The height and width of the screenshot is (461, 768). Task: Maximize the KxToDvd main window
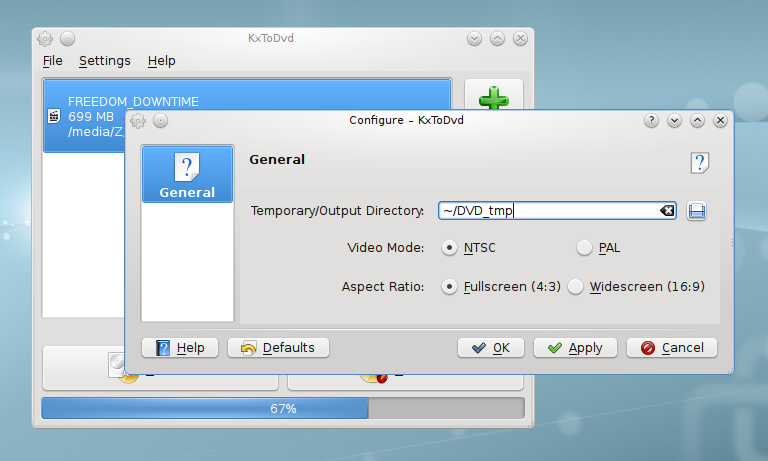497,39
